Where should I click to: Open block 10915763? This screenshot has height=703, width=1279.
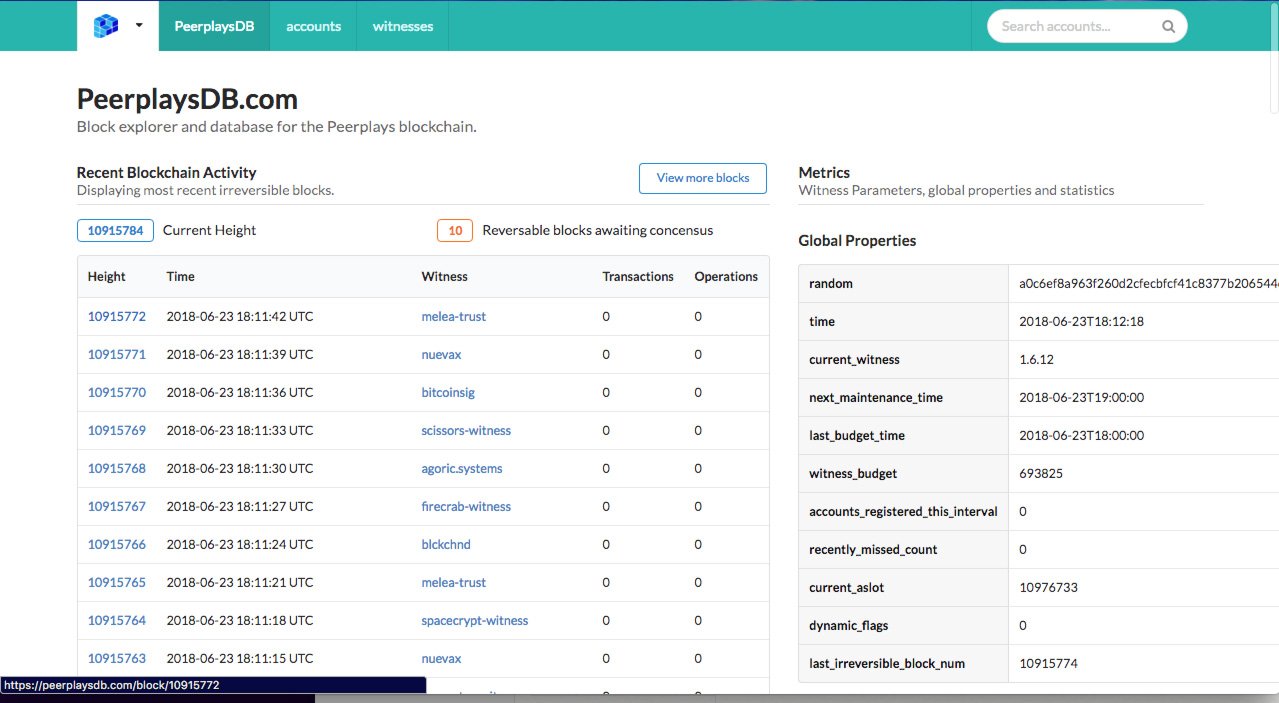[117, 659]
